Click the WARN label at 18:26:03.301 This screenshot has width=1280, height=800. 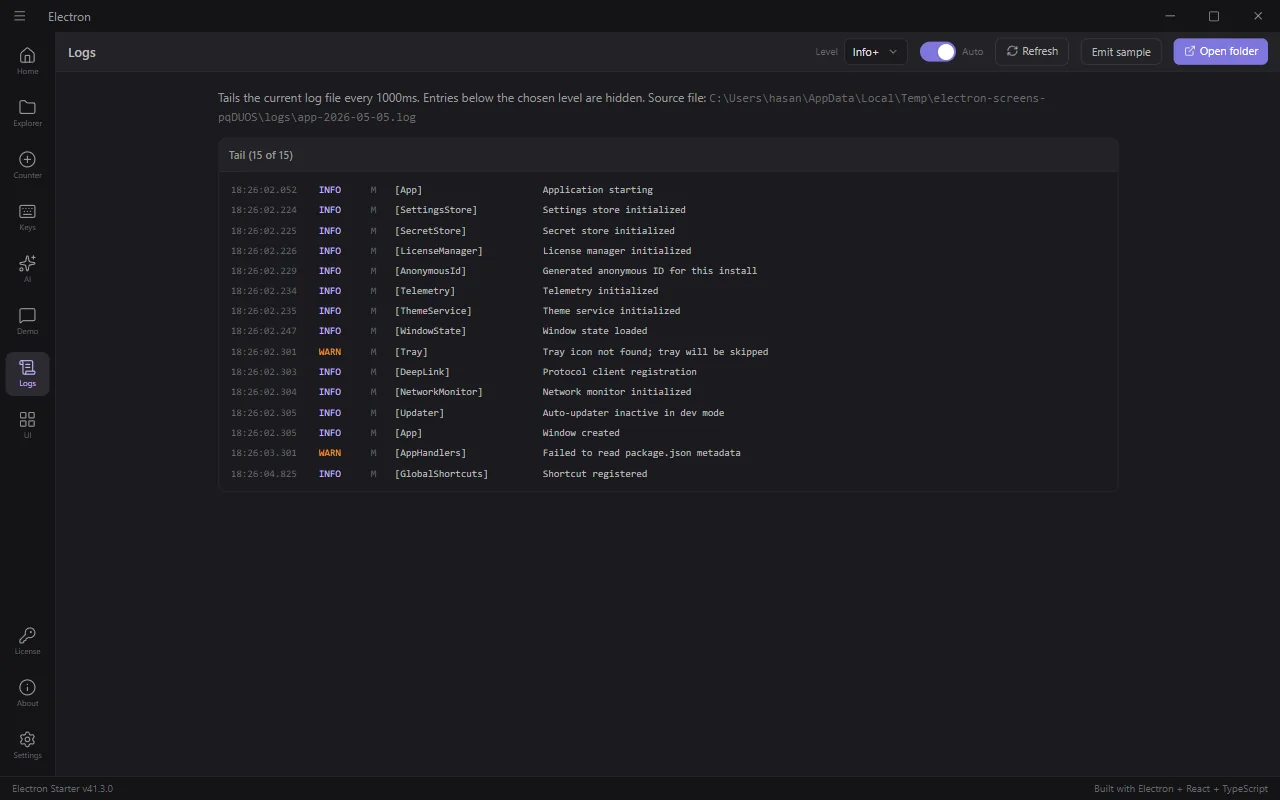pos(330,453)
